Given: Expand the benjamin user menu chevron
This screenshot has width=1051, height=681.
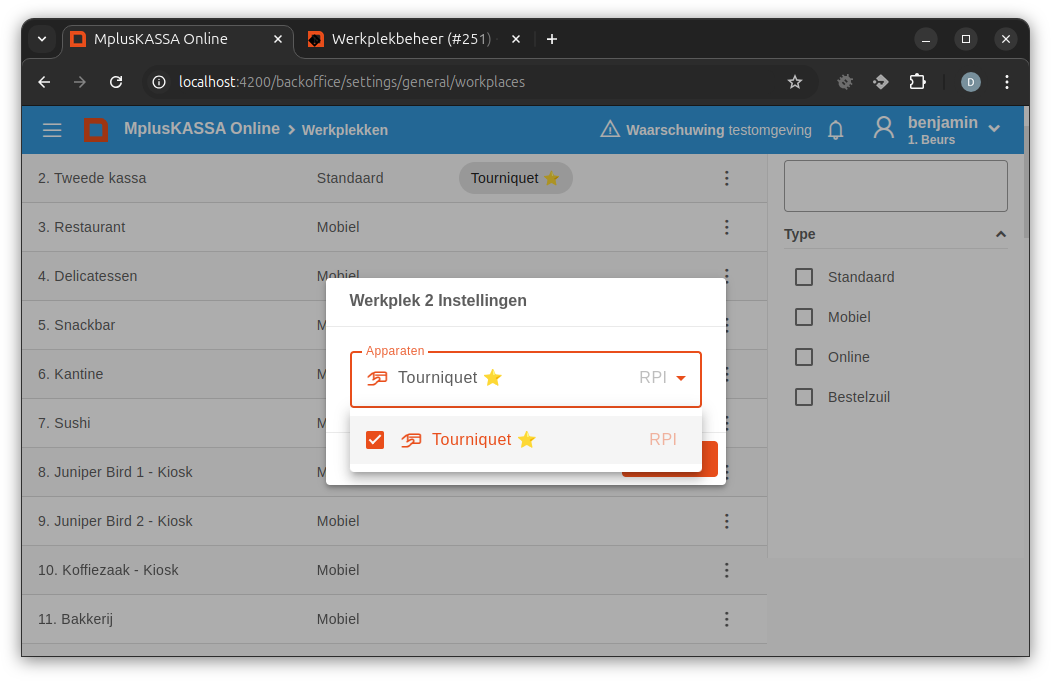Looking at the screenshot, I should click(995, 128).
